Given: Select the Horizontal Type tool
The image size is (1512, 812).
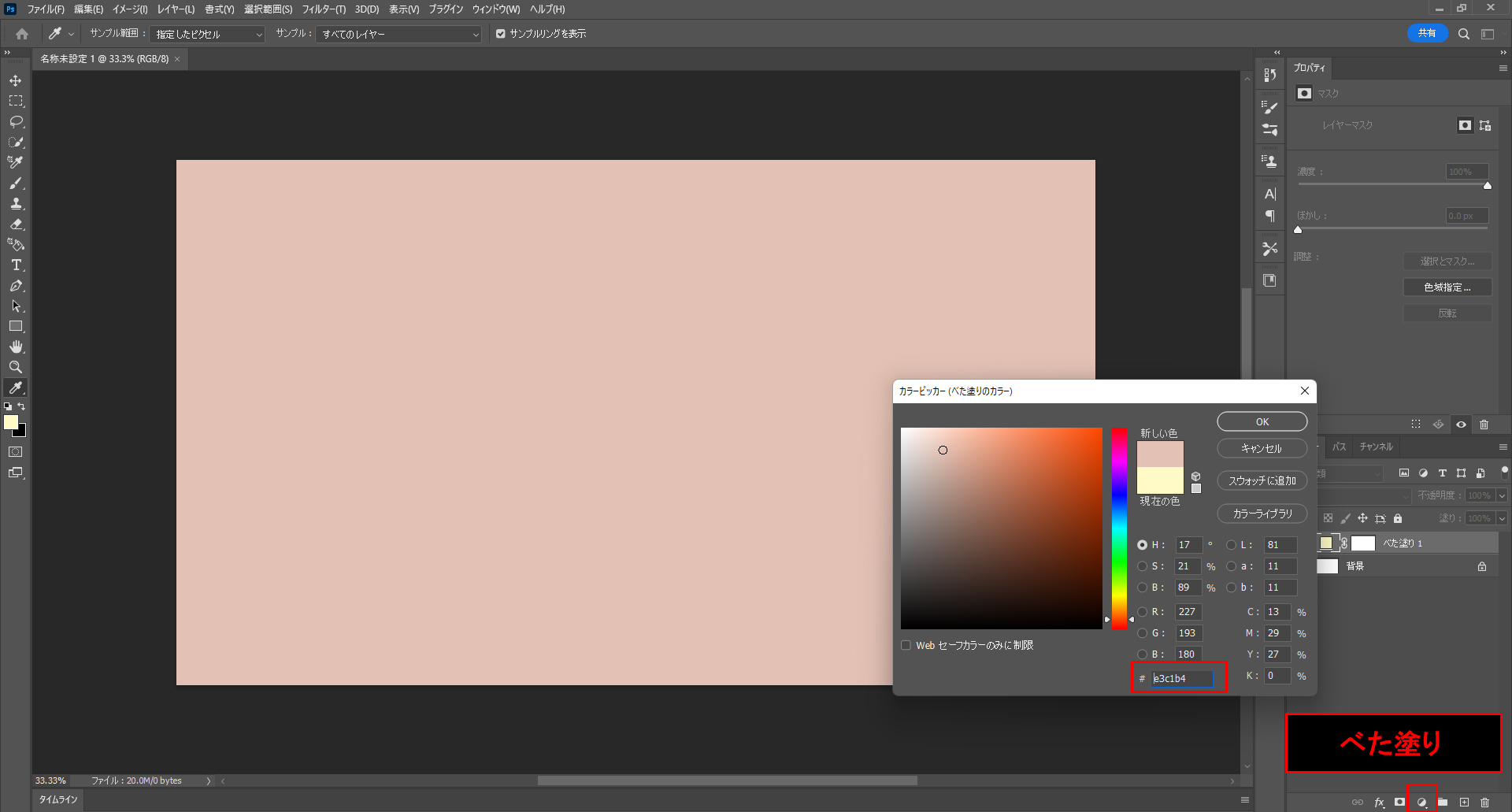Looking at the screenshot, I should (16, 265).
